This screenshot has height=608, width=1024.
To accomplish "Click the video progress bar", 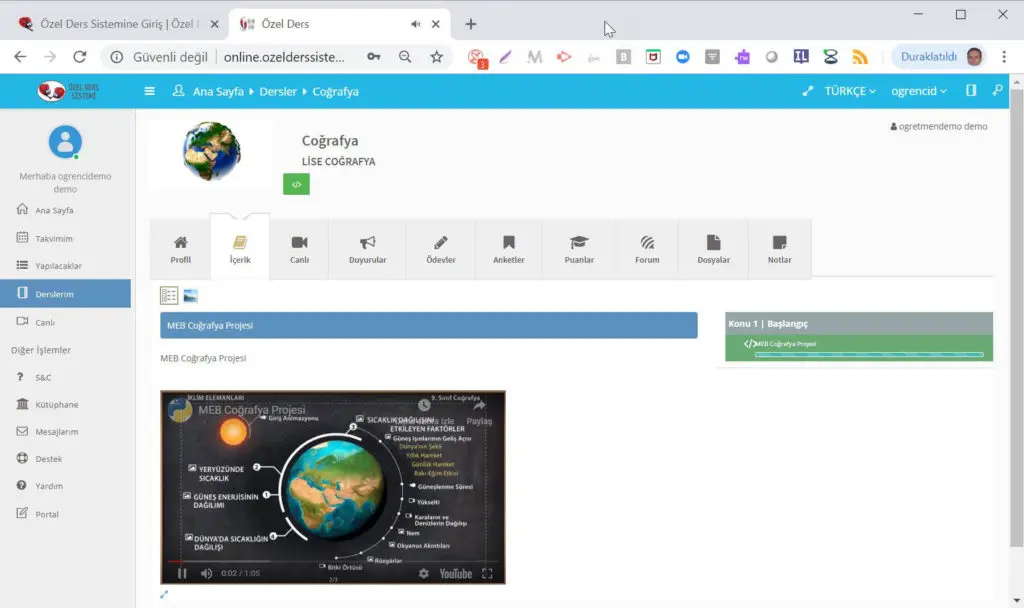I will click(x=332, y=562).
